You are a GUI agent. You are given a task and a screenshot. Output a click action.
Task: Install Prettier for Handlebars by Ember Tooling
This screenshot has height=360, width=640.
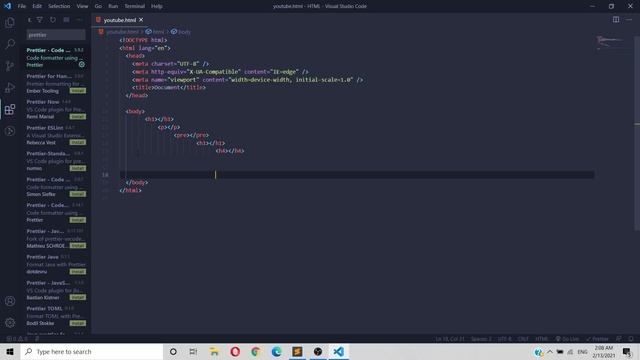78,91
